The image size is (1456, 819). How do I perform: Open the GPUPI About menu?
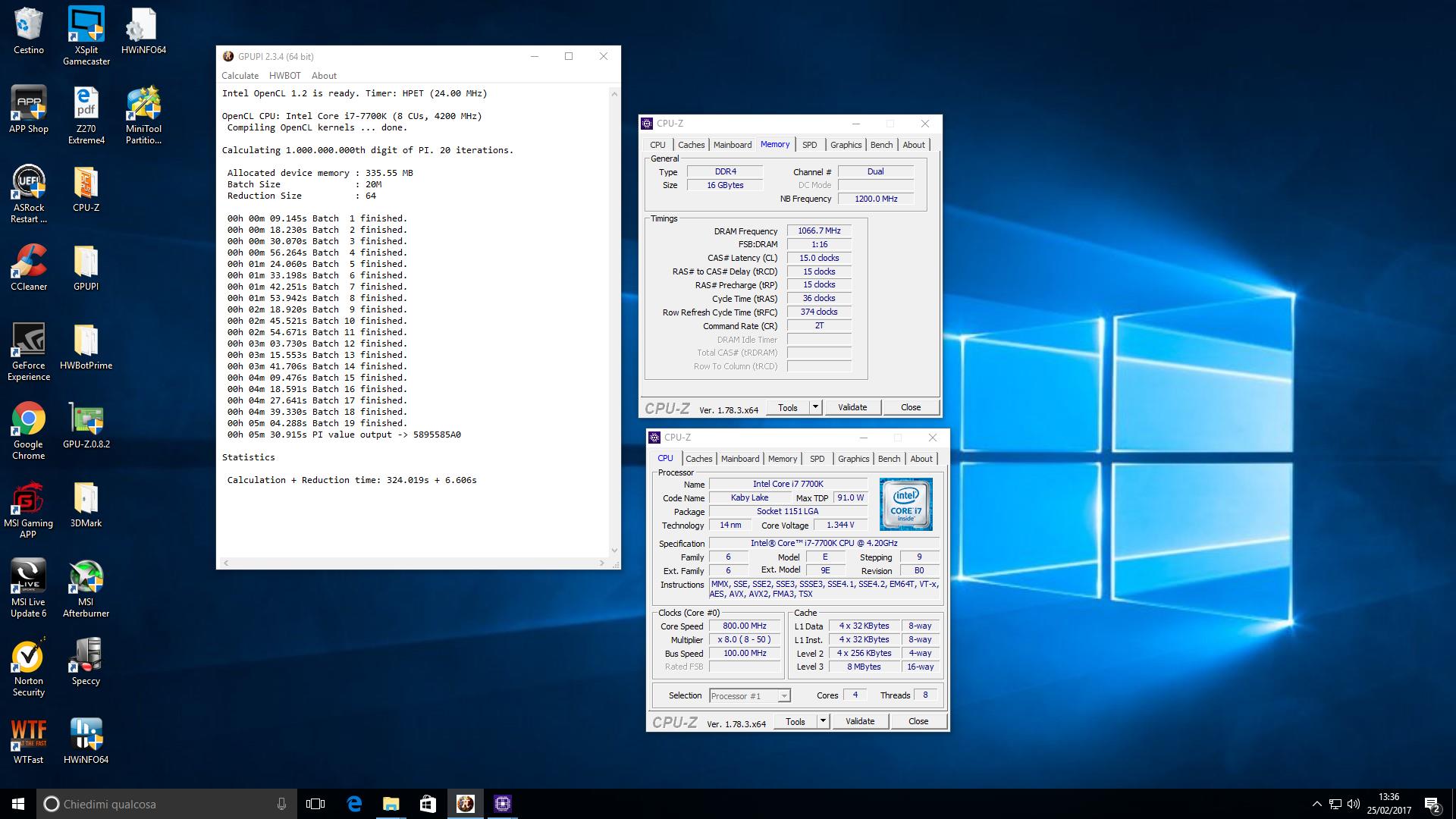coord(324,76)
